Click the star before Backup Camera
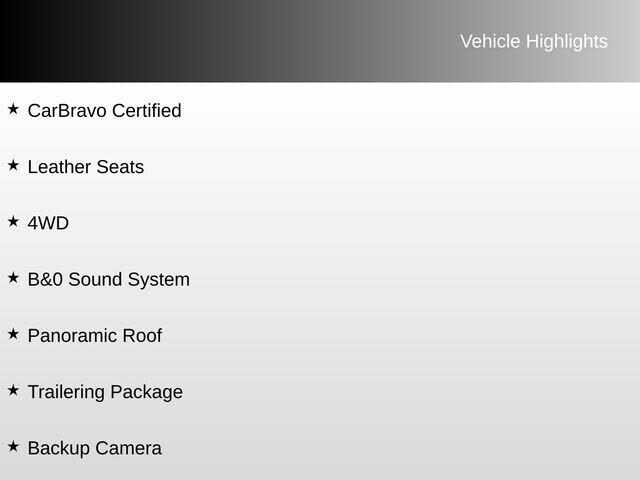 pos(13,446)
